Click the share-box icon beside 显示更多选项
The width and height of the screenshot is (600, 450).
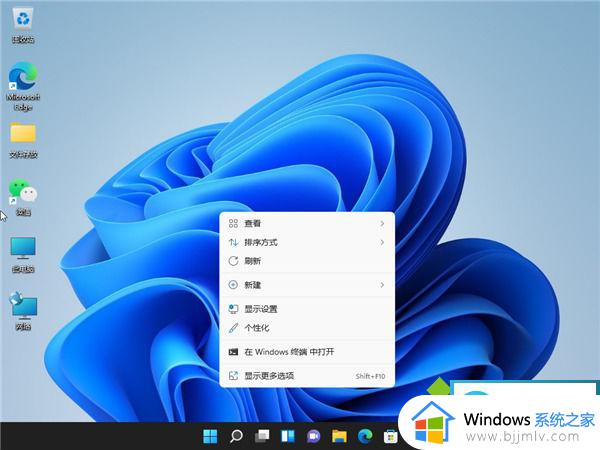tap(233, 376)
